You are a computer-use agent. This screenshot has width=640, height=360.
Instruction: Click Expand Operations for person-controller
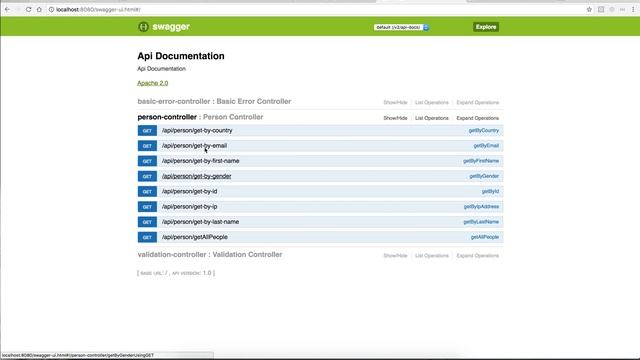point(478,118)
